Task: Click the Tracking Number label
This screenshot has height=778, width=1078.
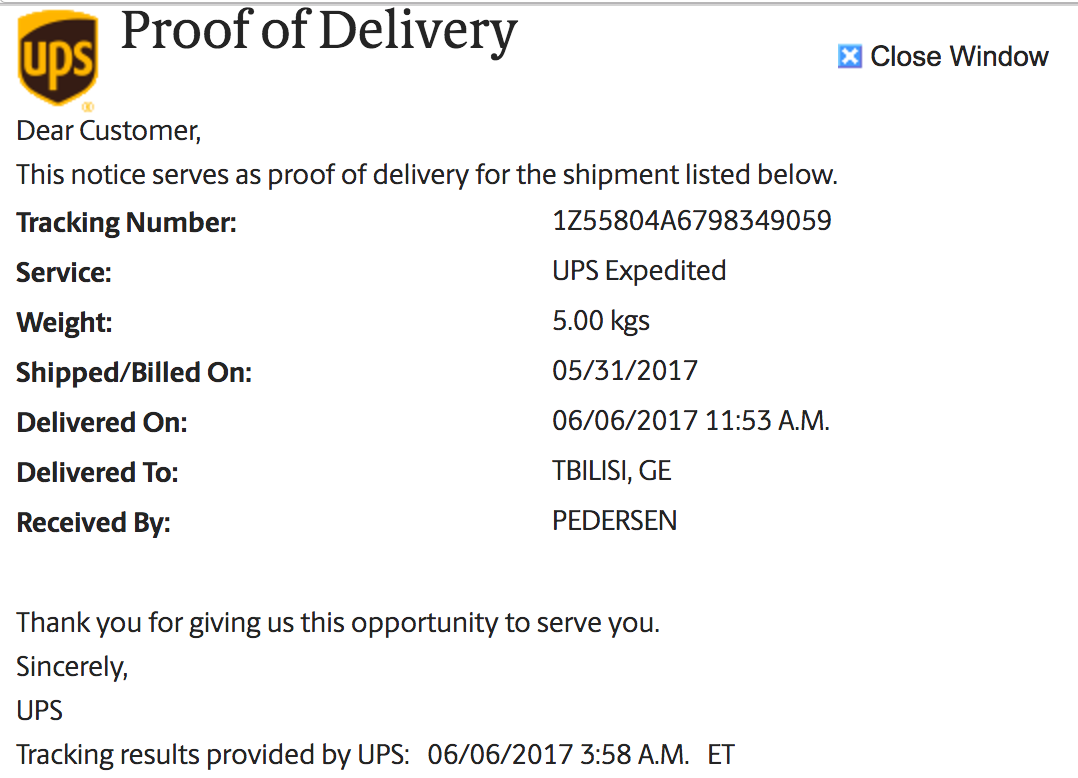Action: 126,223
